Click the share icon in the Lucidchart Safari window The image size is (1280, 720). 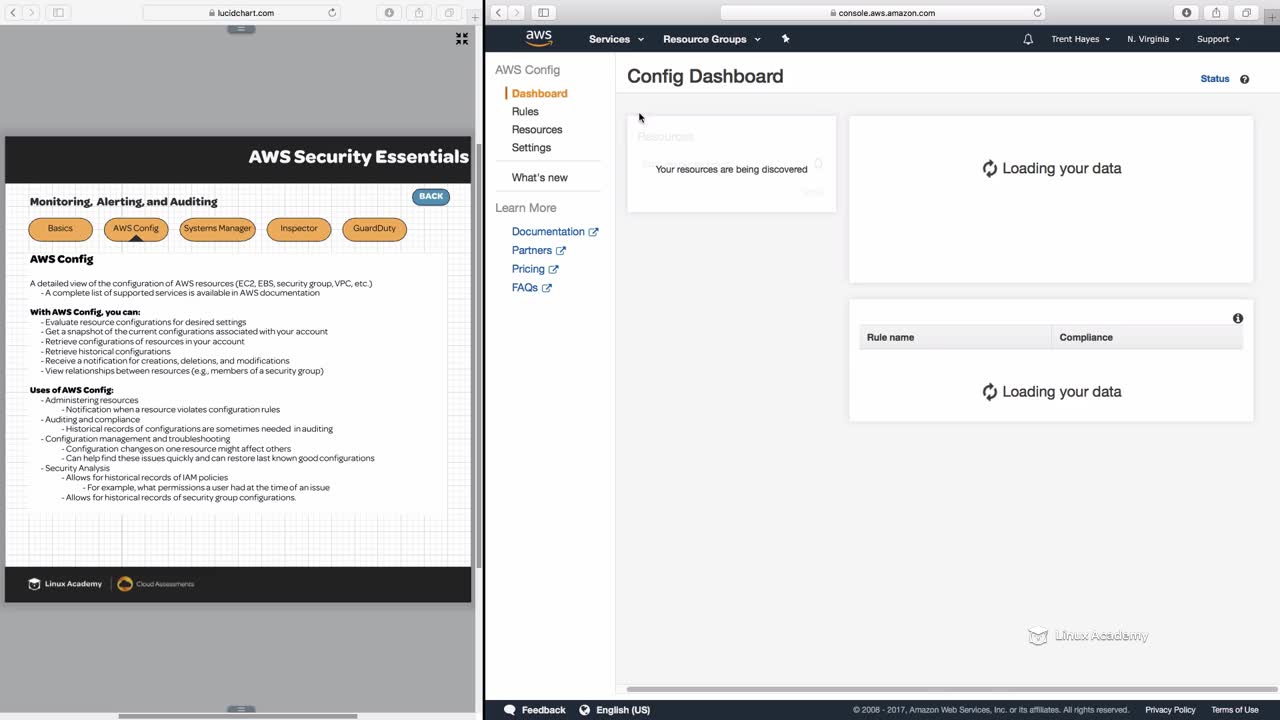[419, 13]
